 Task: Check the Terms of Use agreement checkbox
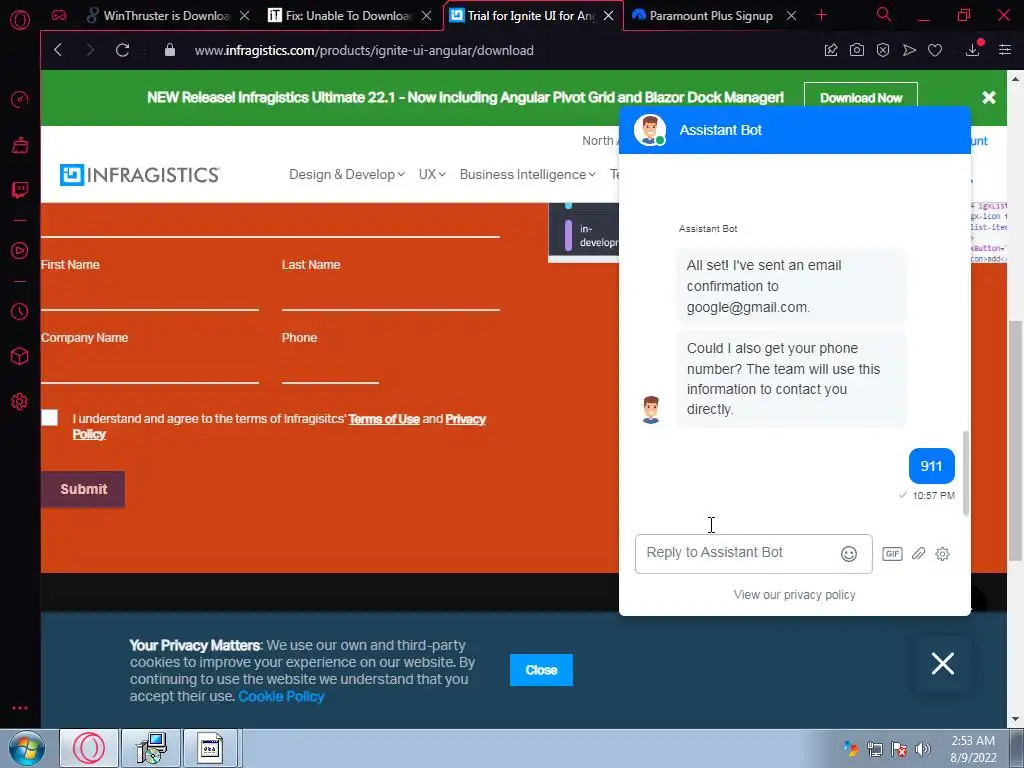[50, 418]
